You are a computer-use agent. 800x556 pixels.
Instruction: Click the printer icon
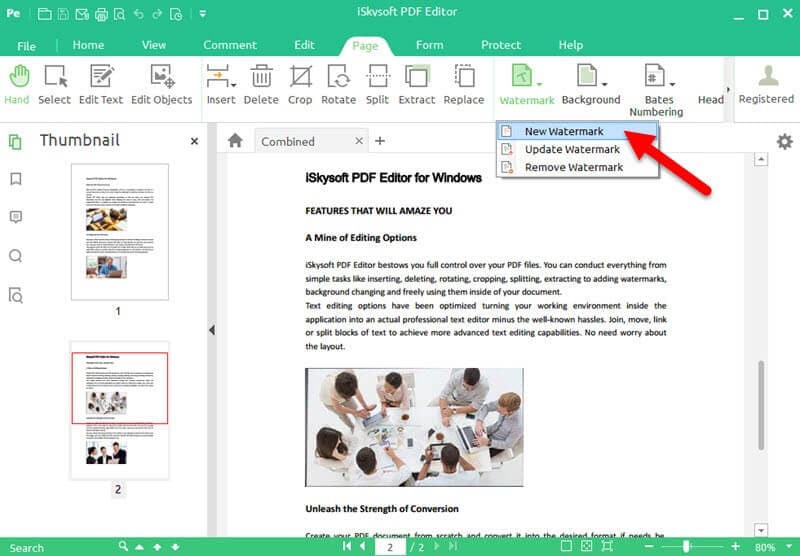coord(101,14)
